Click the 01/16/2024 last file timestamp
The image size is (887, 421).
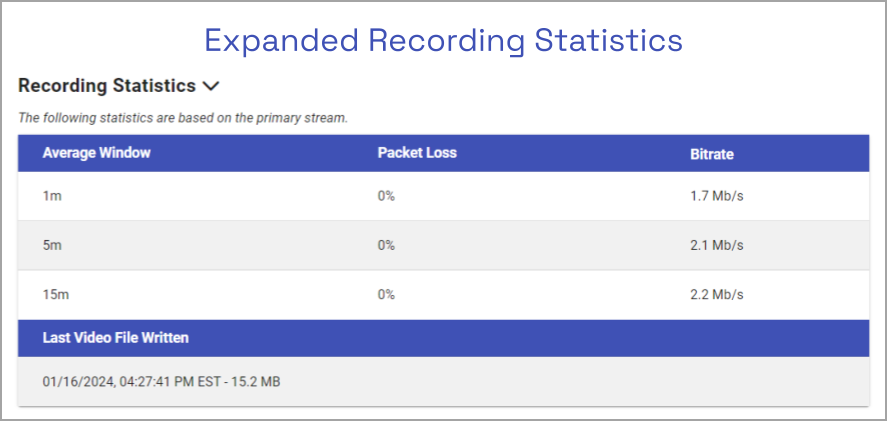click(x=161, y=381)
